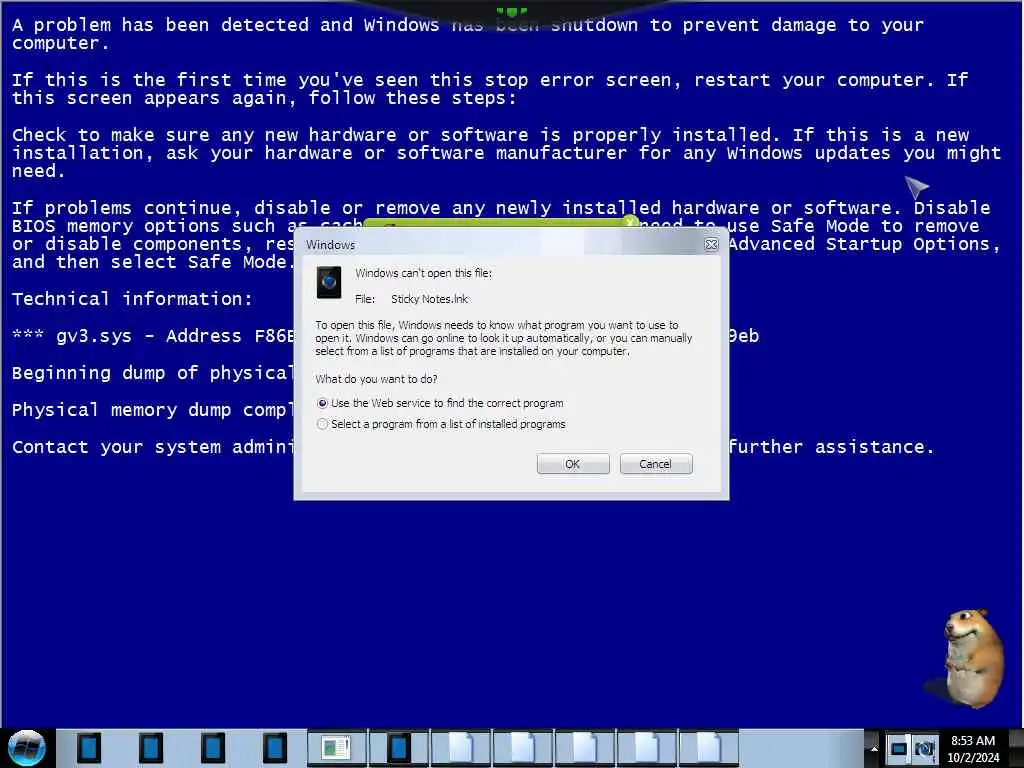The width and height of the screenshot is (1024, 768).
Task: Click 'What do you want to do?' text
Action: [x=376, y=379]
